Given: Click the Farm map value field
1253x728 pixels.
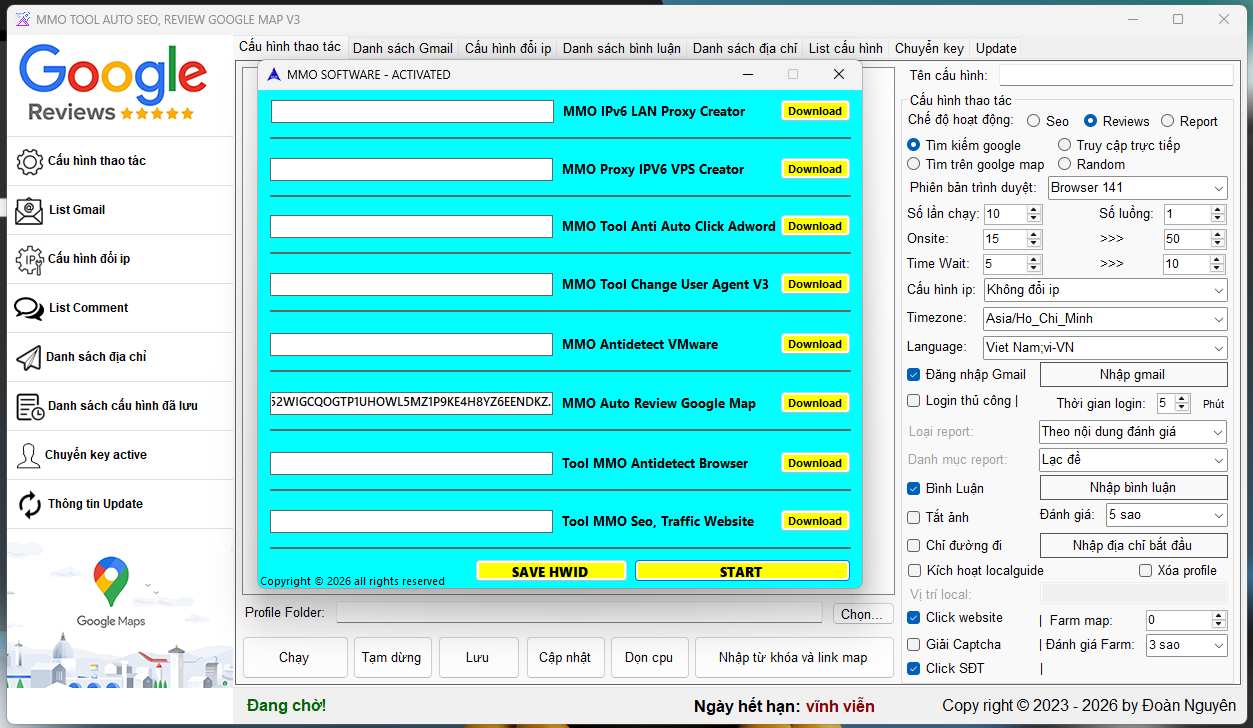Looking at the screenshot, I should coord(1178,621).
